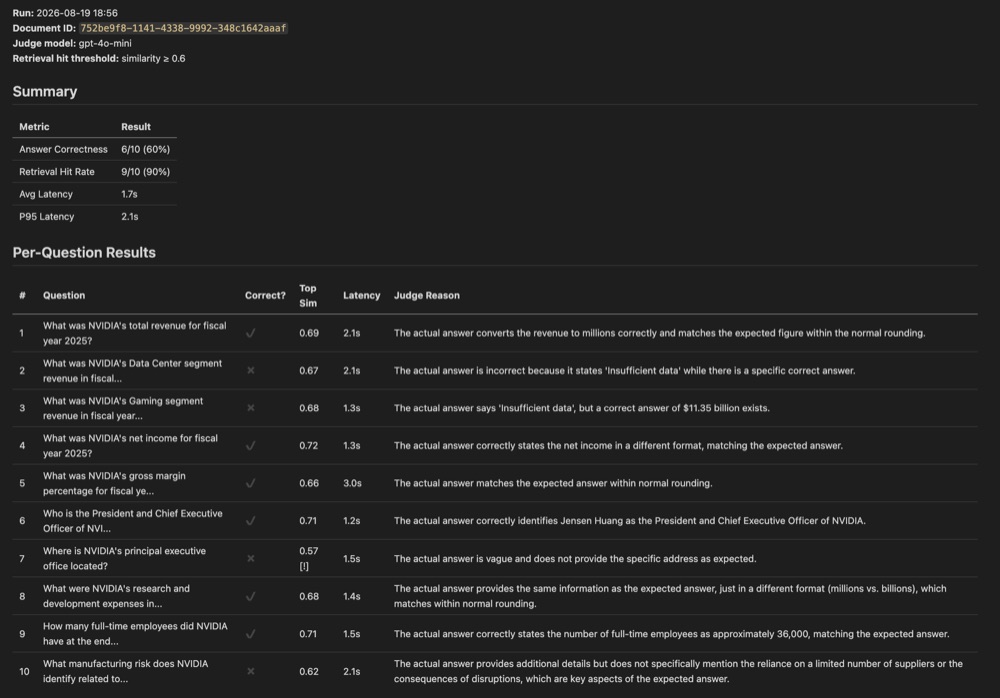The image size is (1000, 698).
Task: Click the Question column header
Action: click(64, 295)
